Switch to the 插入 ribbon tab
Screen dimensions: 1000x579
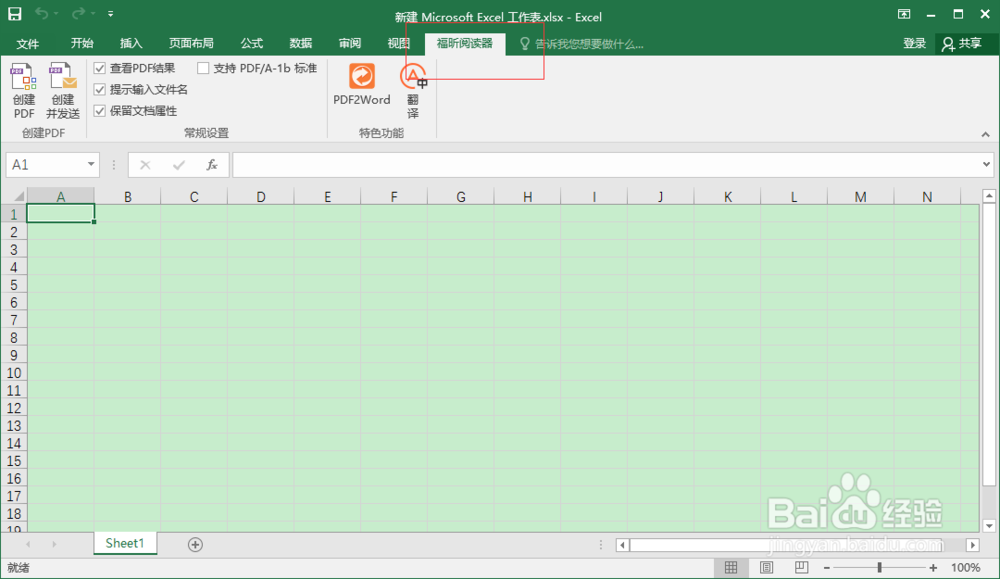tap(131, 43)
